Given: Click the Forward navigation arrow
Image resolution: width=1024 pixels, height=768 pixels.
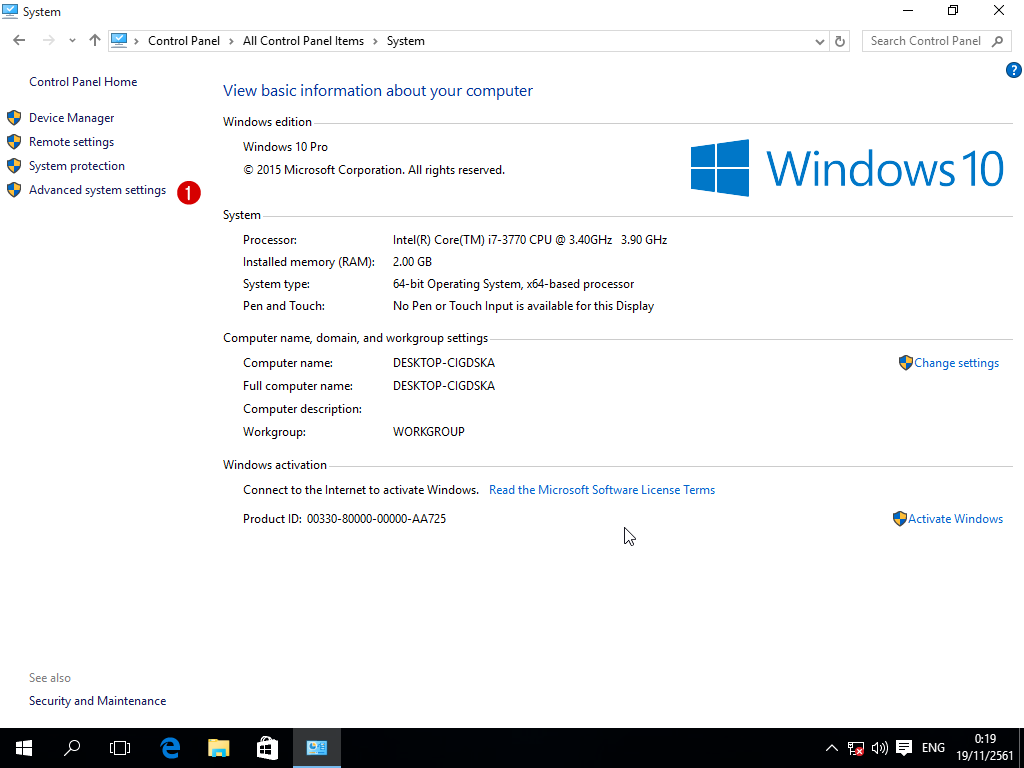Looking at the screenshot, I should (48, 40).
